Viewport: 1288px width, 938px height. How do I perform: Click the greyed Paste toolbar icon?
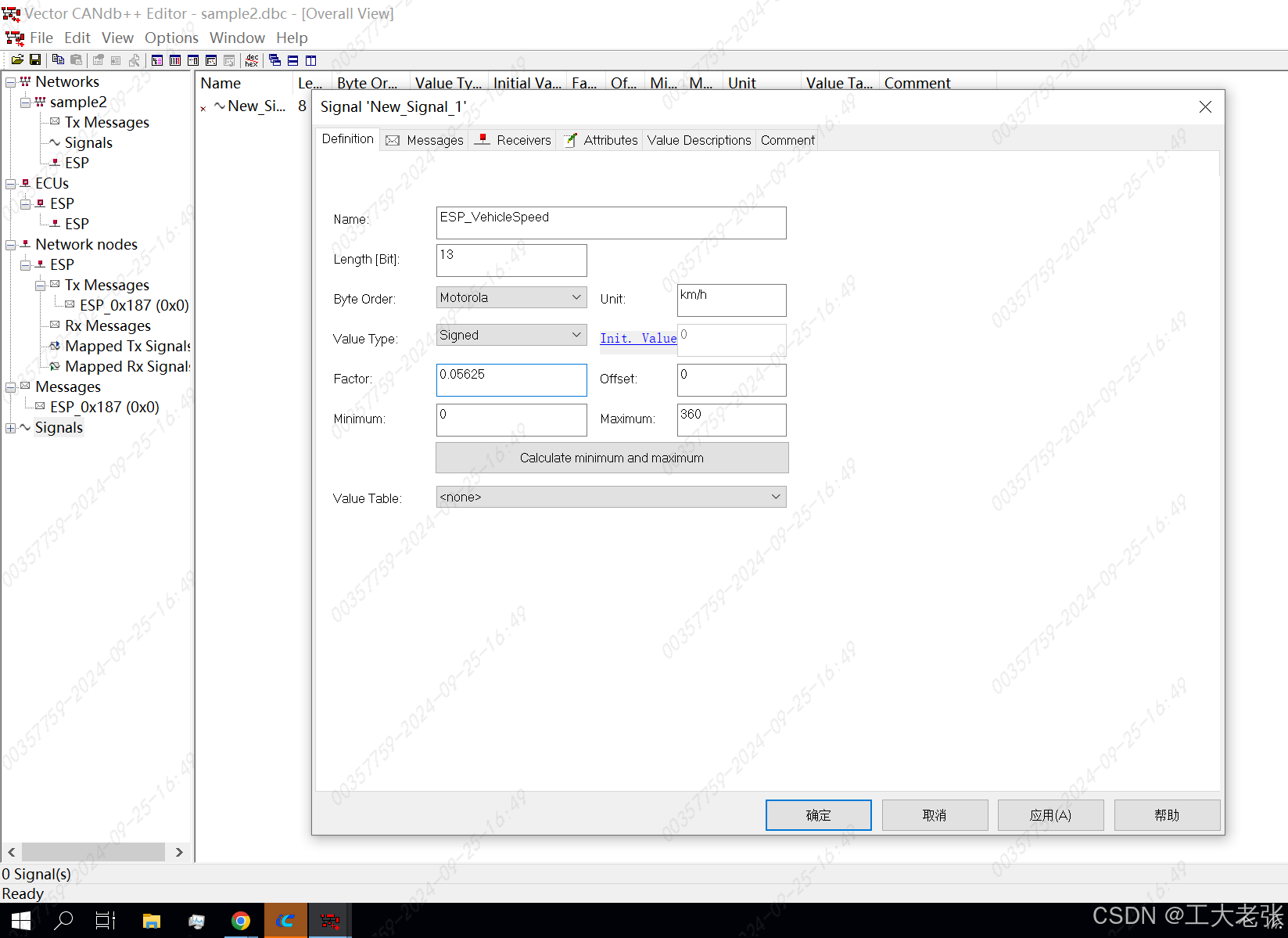point(76,60)
